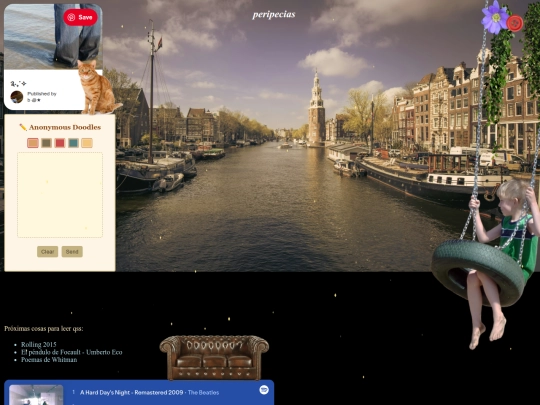Click the Spotify album cover thumbnail

point(36,395)
